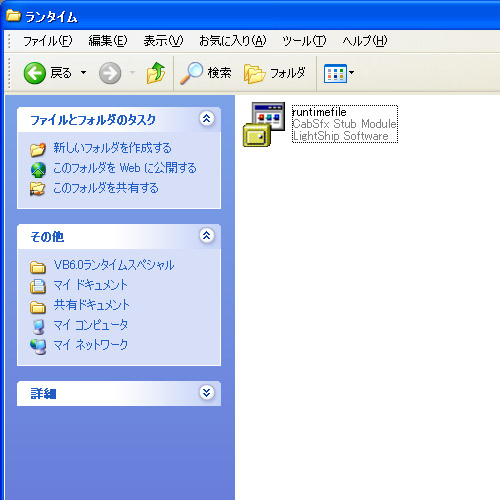Open the Views dropdown arrow

(x=351, y=72)
